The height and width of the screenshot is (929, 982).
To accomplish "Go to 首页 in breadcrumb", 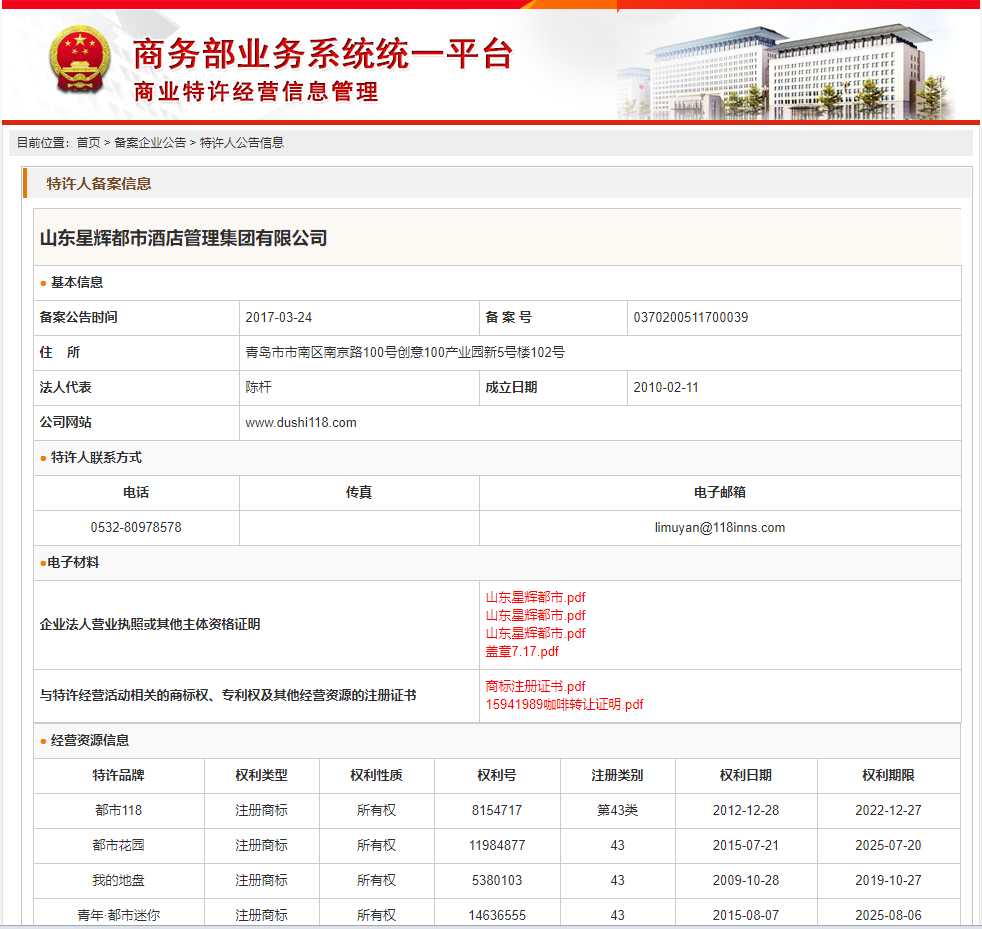I will (88, 143).
